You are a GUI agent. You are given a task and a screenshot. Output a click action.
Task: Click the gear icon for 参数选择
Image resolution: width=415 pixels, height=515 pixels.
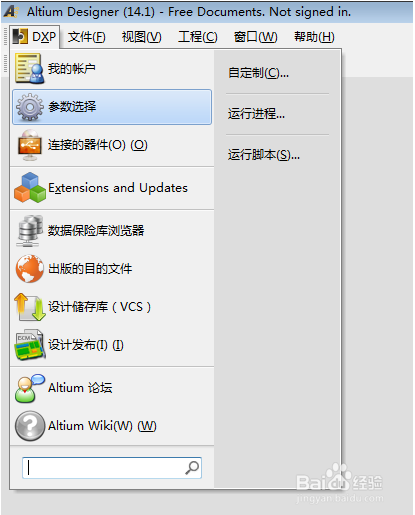pos(29,107)
